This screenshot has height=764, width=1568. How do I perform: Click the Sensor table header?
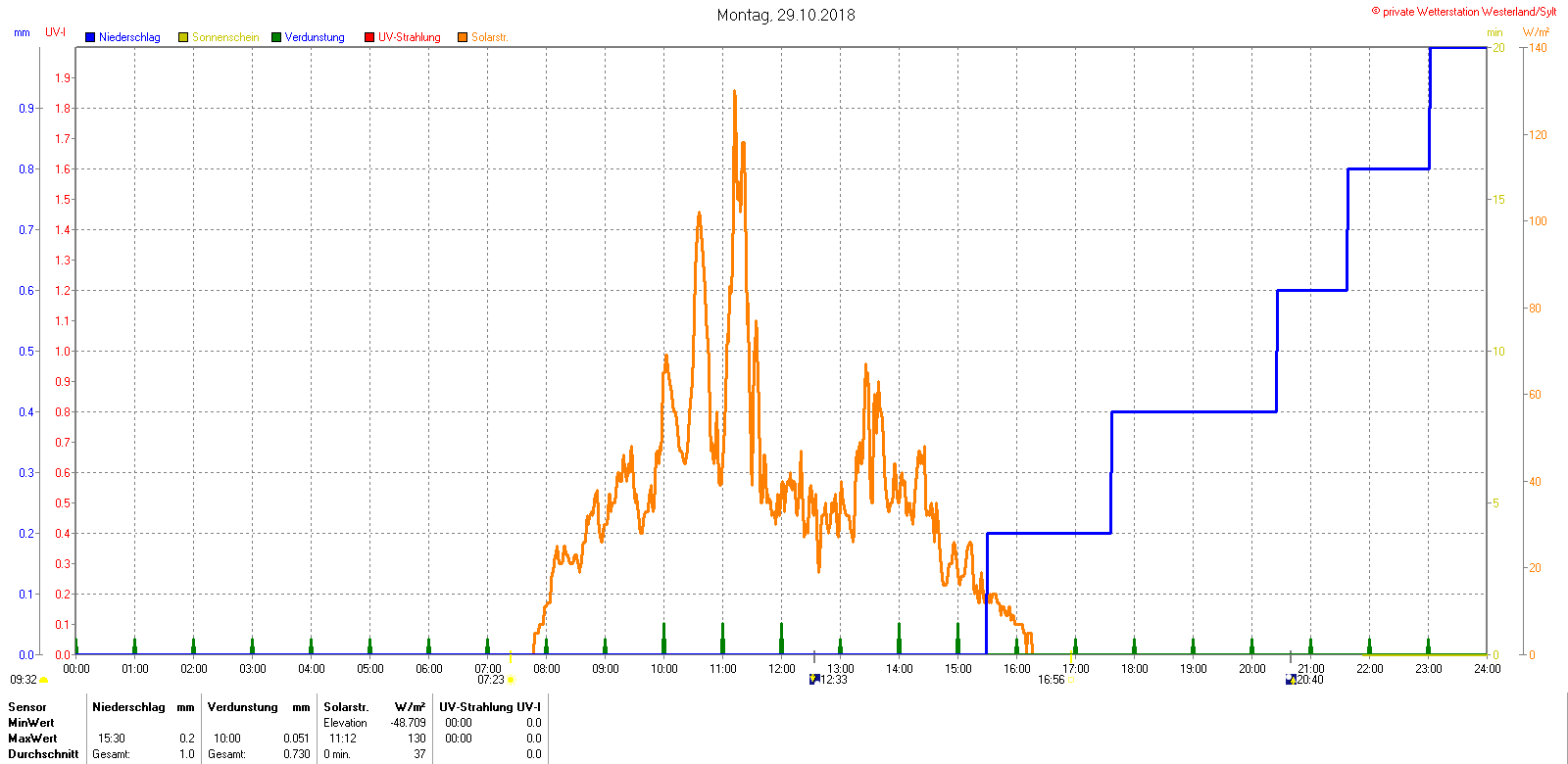coord(27,707)
